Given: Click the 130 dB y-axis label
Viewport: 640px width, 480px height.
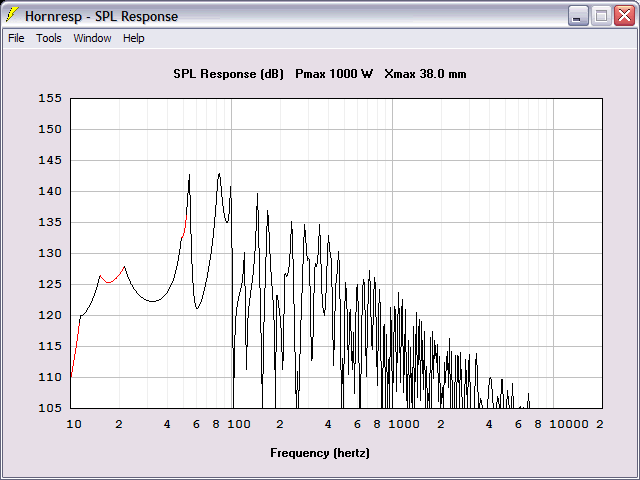Looking at the screenshot, I should coord(50,253).
